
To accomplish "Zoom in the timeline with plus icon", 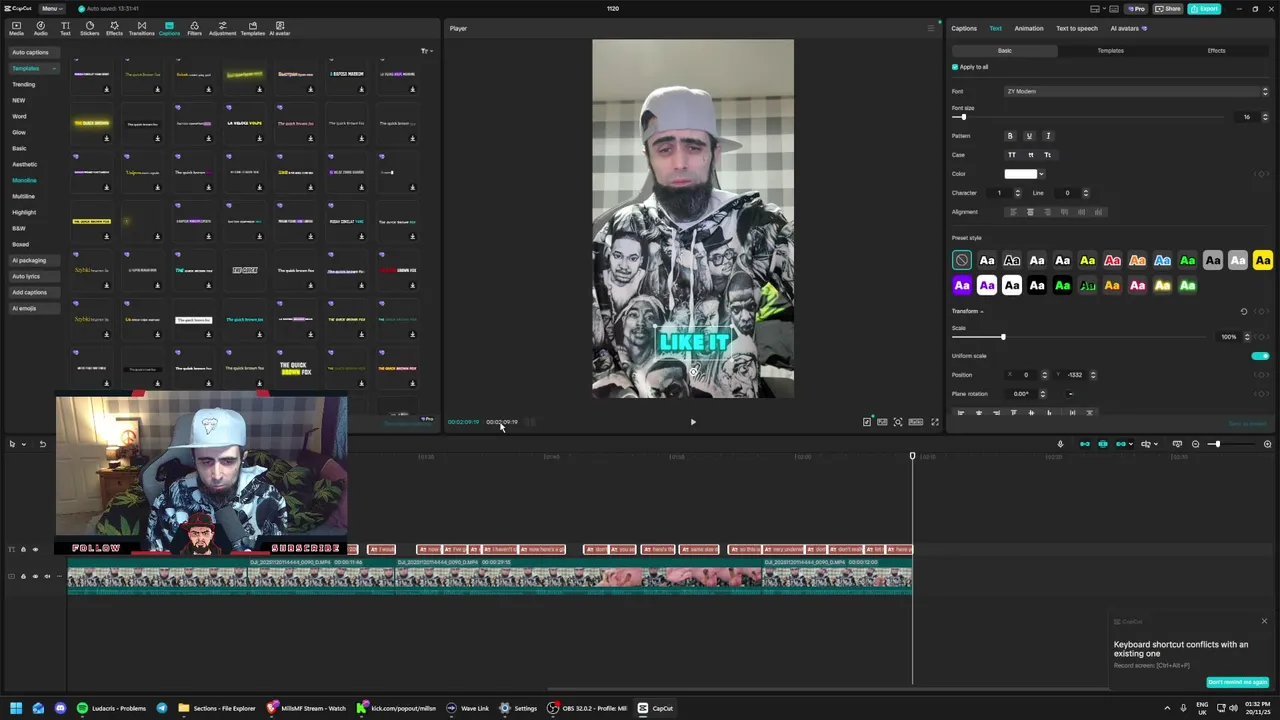I will click(x=1267, y=444).
